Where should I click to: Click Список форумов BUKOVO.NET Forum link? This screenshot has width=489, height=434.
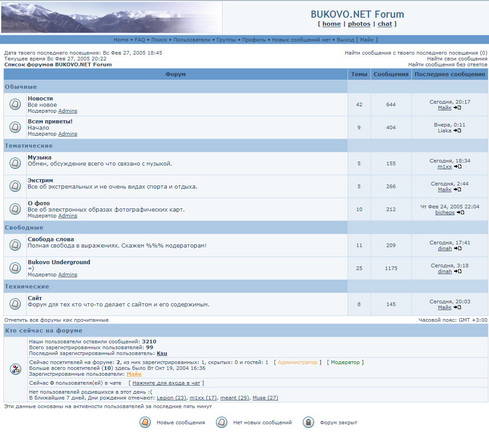pyautogui.click(x=58, y=64)
